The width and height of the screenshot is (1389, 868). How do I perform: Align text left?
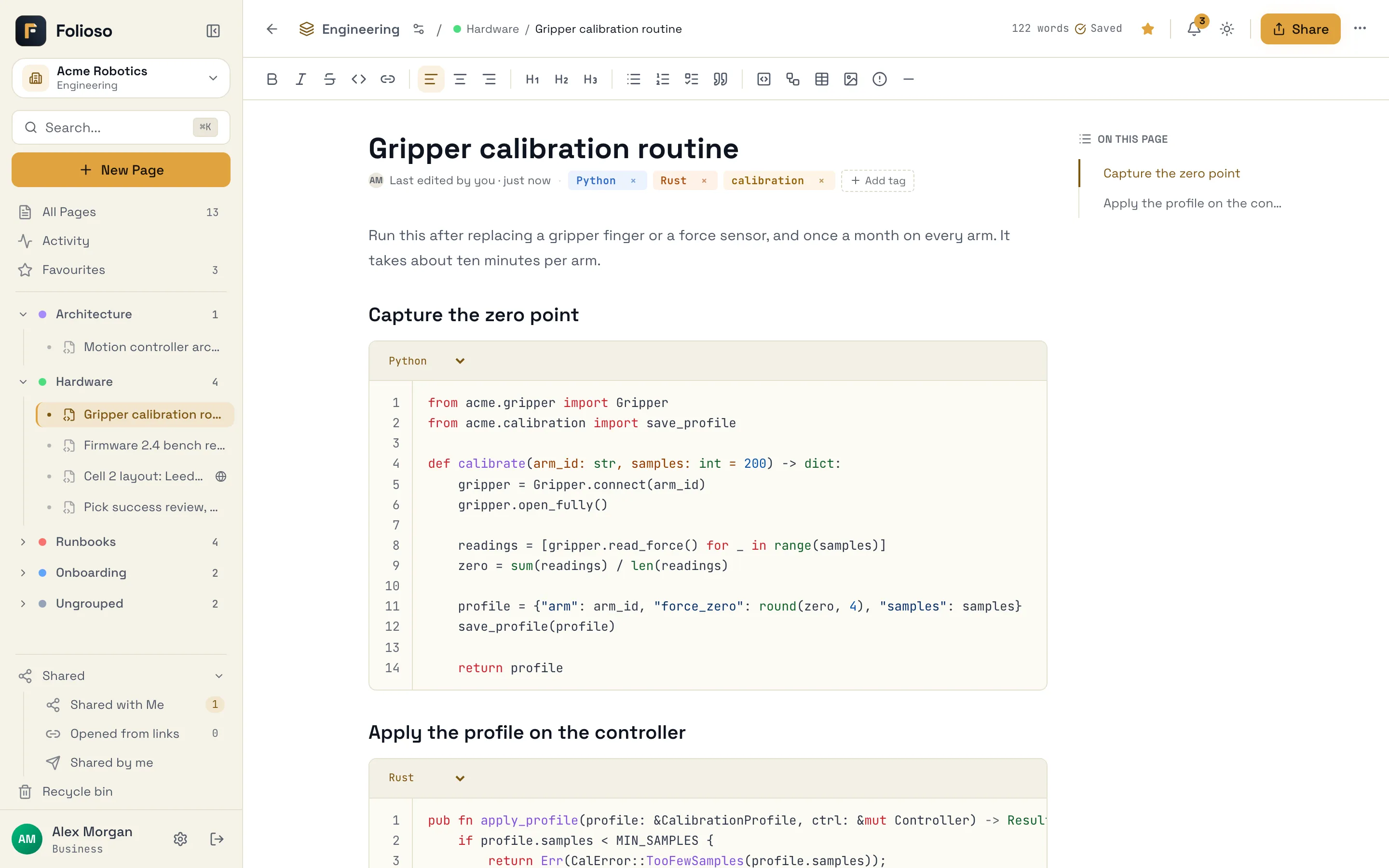(x=431, y=79)
